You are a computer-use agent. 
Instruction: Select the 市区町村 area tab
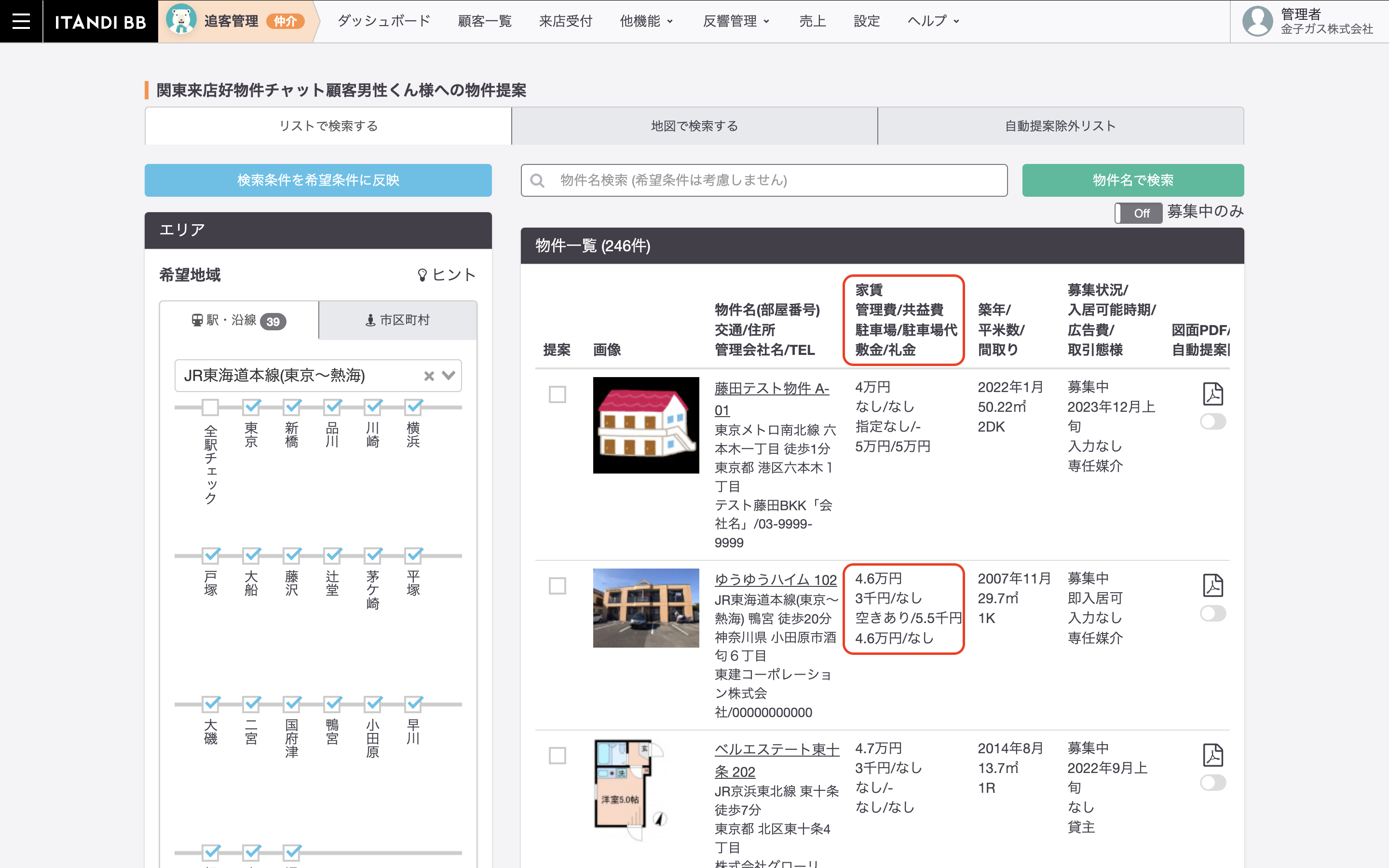click(398, 320)
